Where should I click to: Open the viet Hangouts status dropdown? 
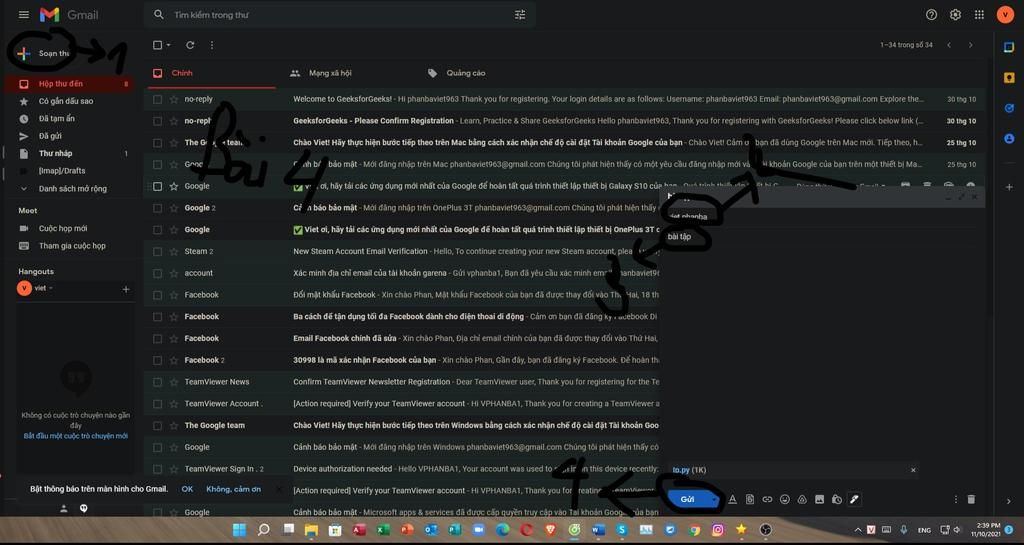click(51, 288)
